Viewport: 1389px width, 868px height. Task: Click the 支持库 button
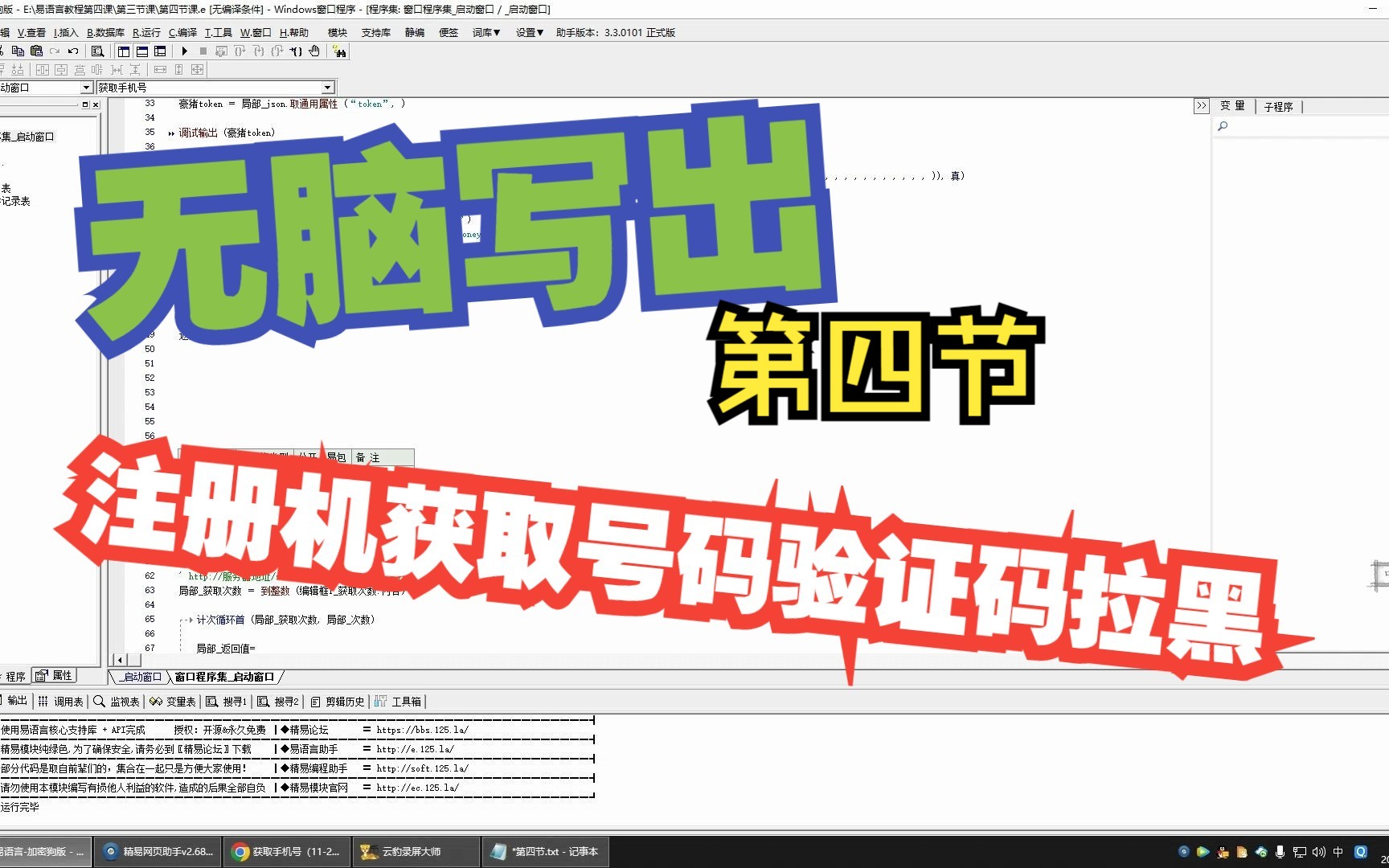pyautogui.click(x=376, y=33)
